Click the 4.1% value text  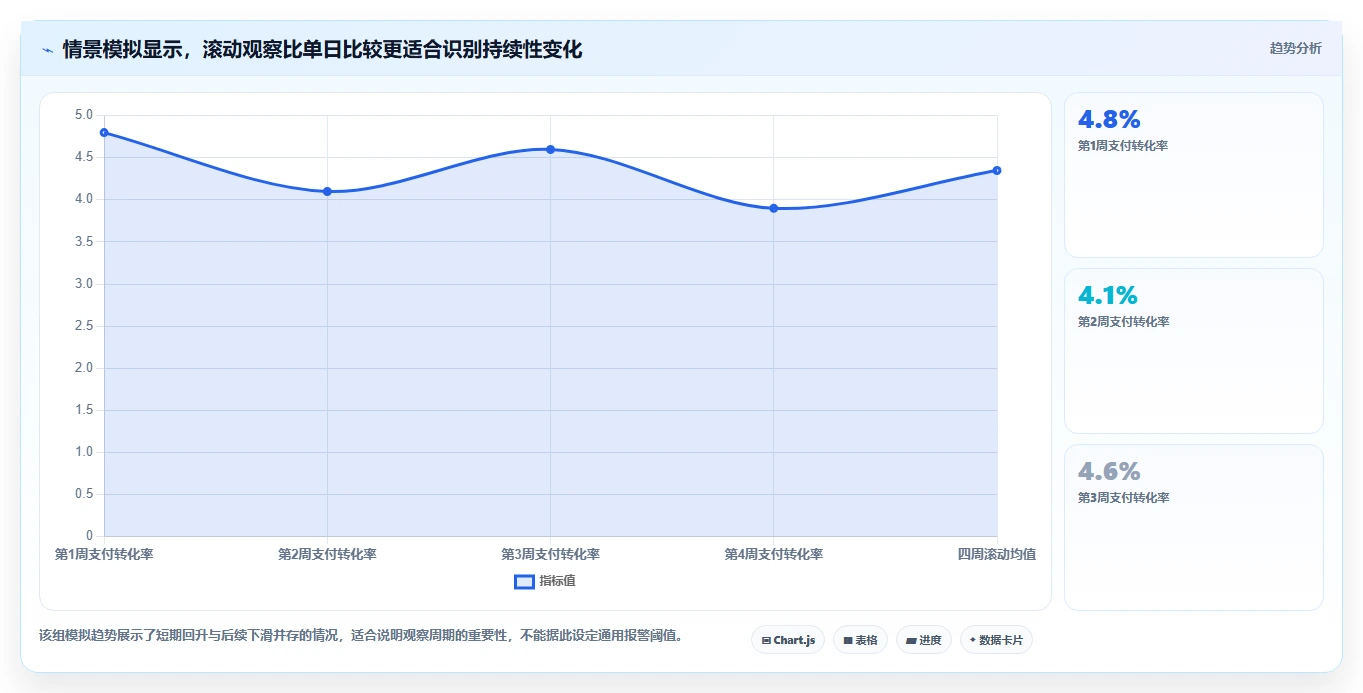[1108, 296]
